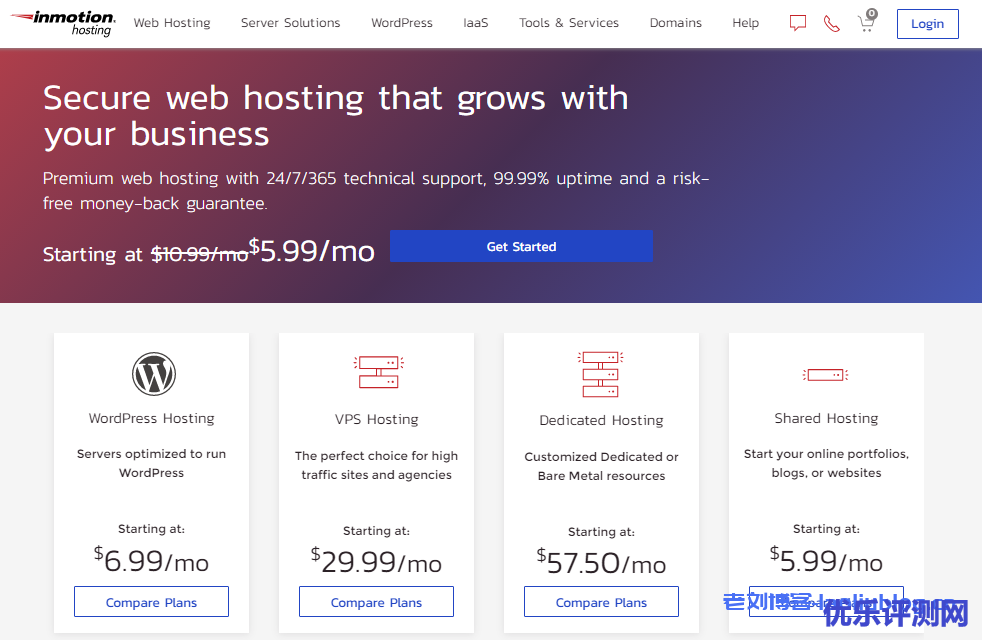Click the InMotion Hosting logo
This screenshot has width=982, height=640.
point(62,23)
